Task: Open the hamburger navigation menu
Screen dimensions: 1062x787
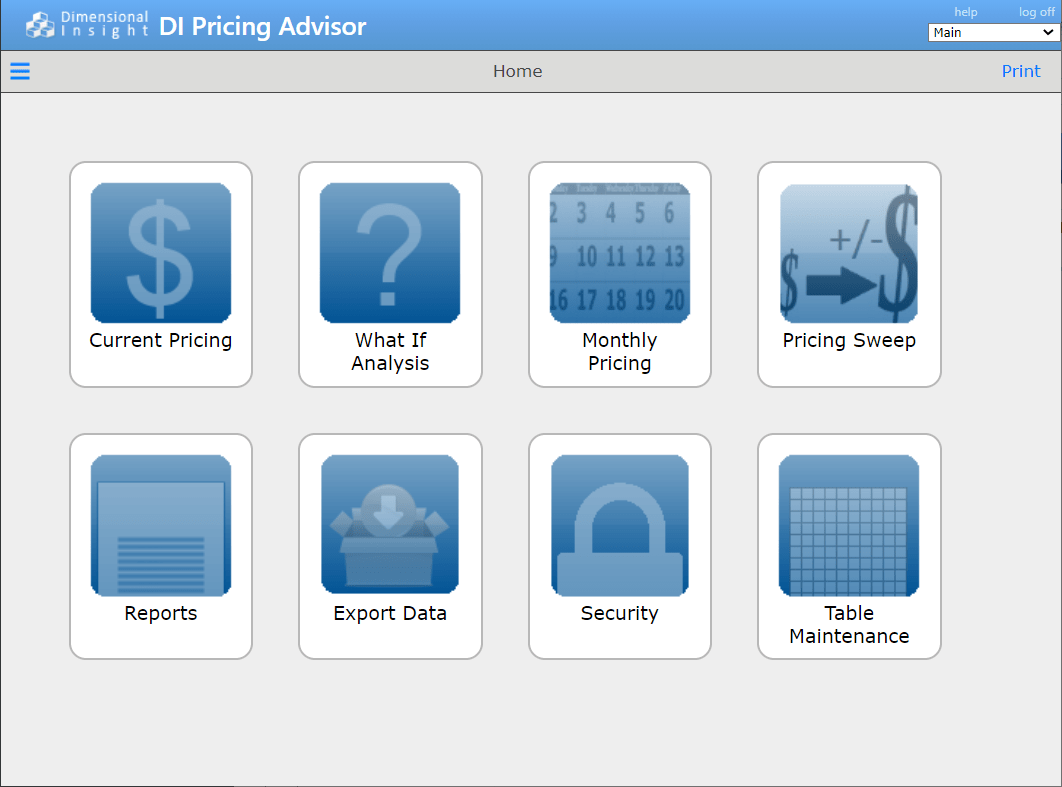Action: 20,71
